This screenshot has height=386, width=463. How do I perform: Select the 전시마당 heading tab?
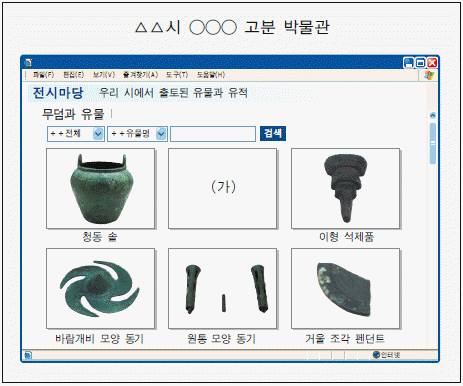pos(58,93)
